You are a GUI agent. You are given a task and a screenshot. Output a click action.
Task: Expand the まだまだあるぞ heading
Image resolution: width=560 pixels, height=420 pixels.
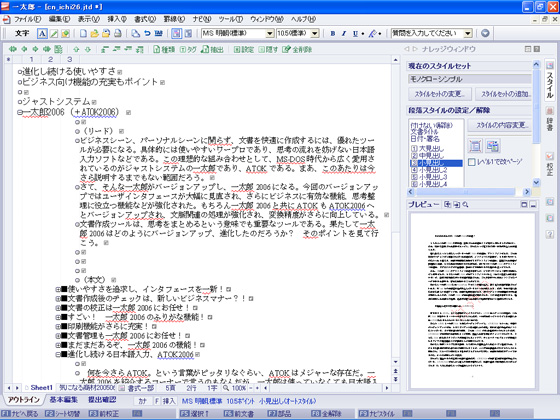click(x=58, y=345)
